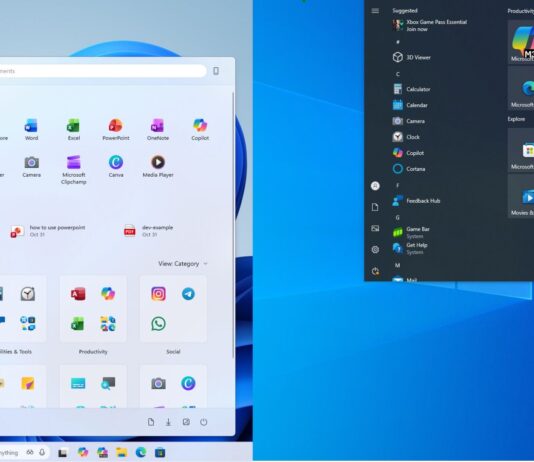Open Documents icon in Windows 11 Start footer
534x462 pixels.
tap(151, 422)
